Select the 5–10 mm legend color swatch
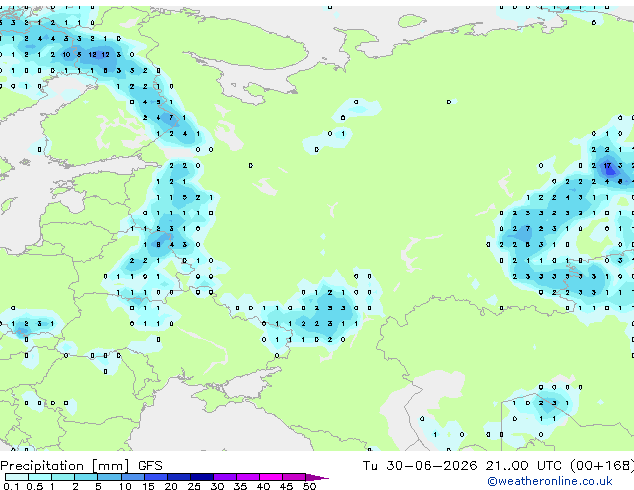The image size is (634, 490). 109,477
